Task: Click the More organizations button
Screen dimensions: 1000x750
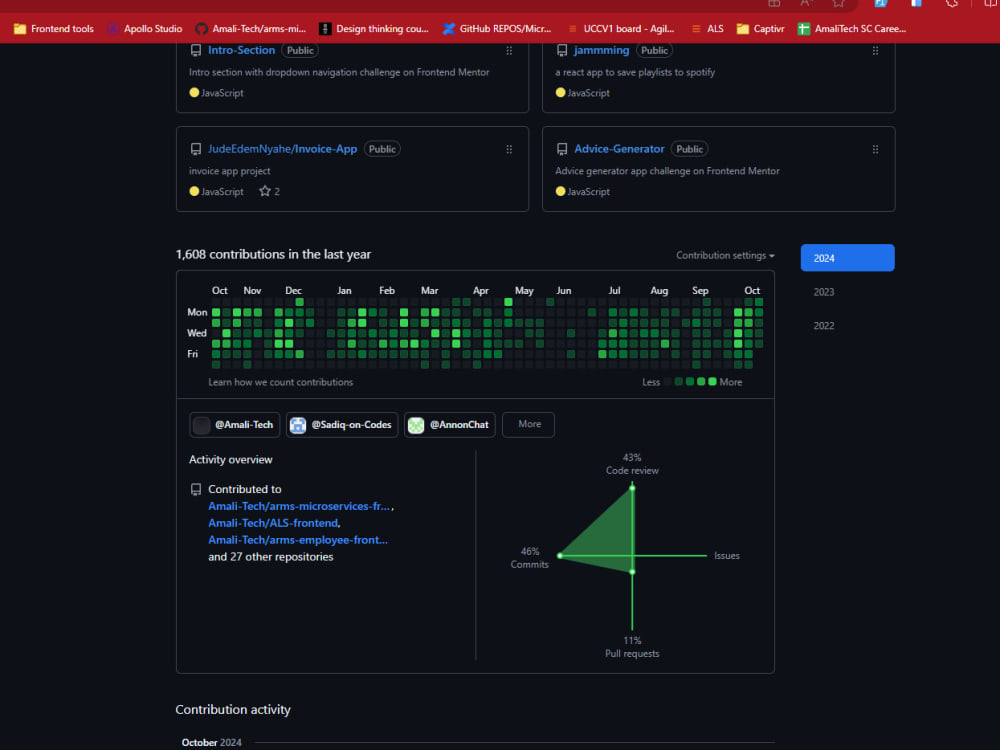Action: point(528,425)
